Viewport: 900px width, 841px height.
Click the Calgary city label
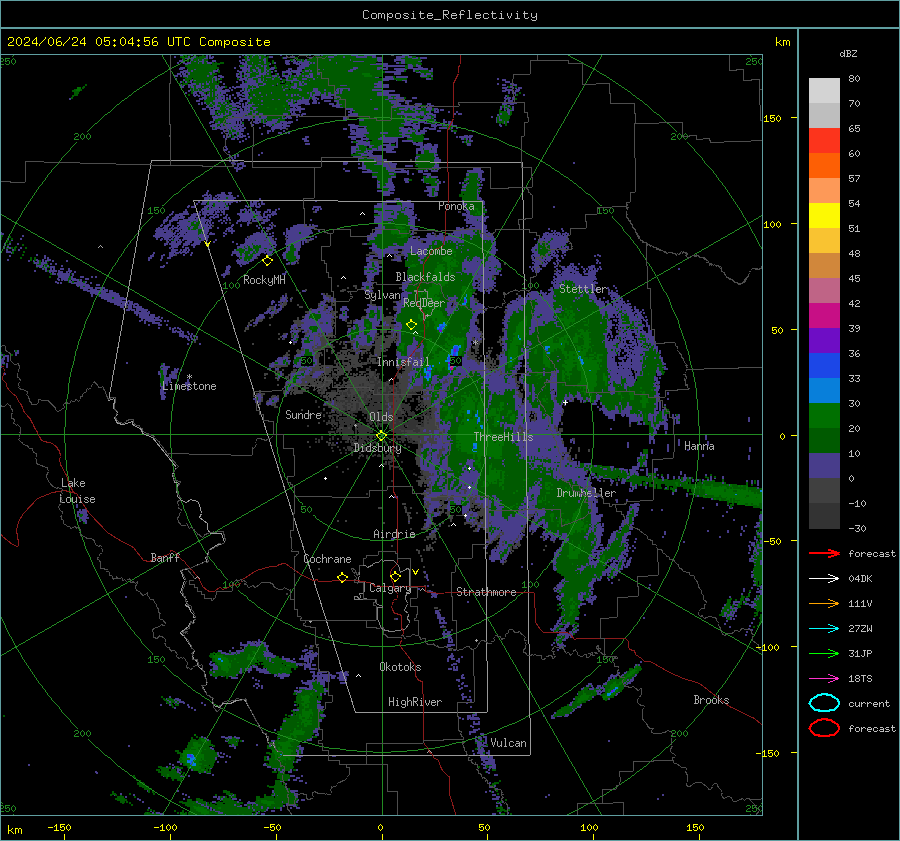[x=390, y=588]
